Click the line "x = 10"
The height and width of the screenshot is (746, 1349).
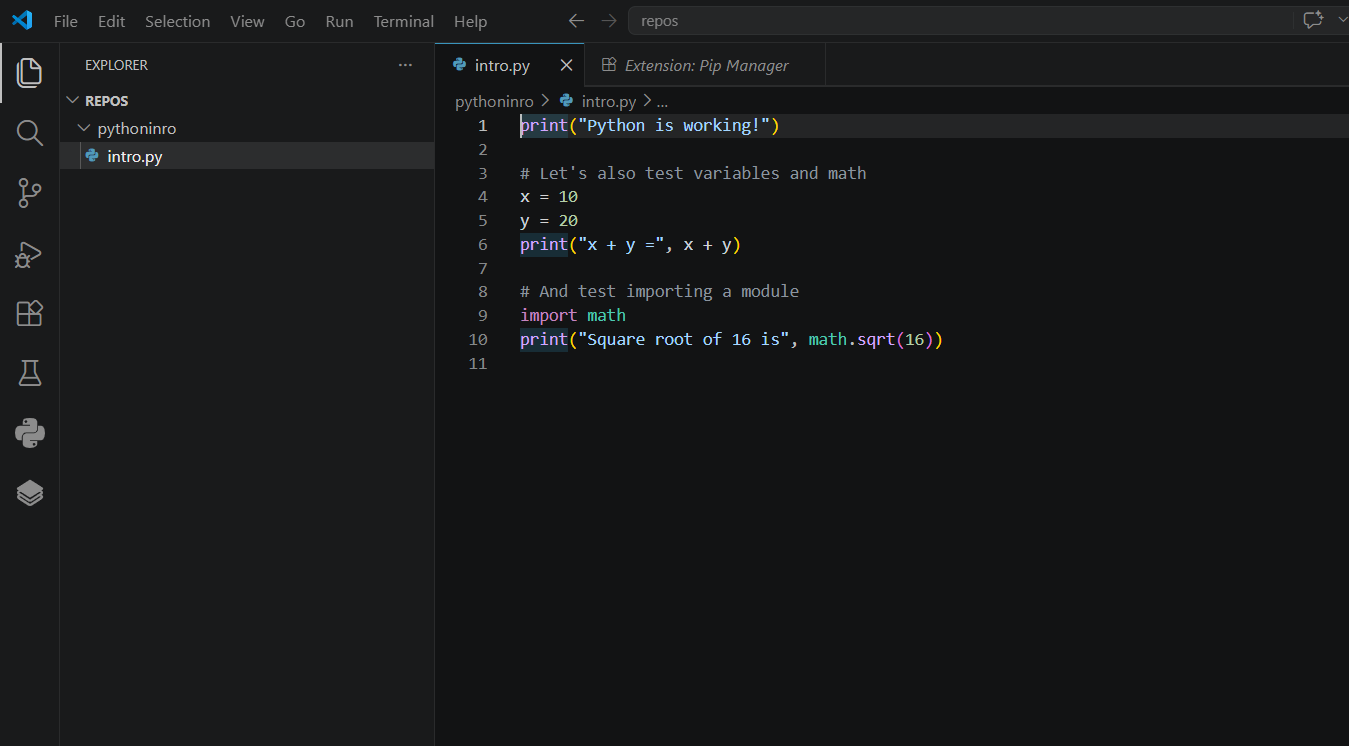(549, 197)
